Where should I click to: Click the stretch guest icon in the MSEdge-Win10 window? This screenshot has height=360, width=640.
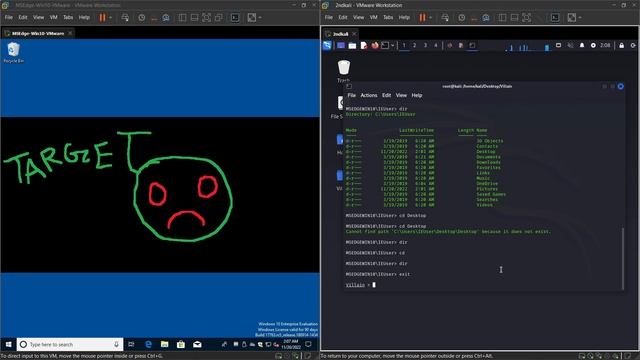click(252, 18)
